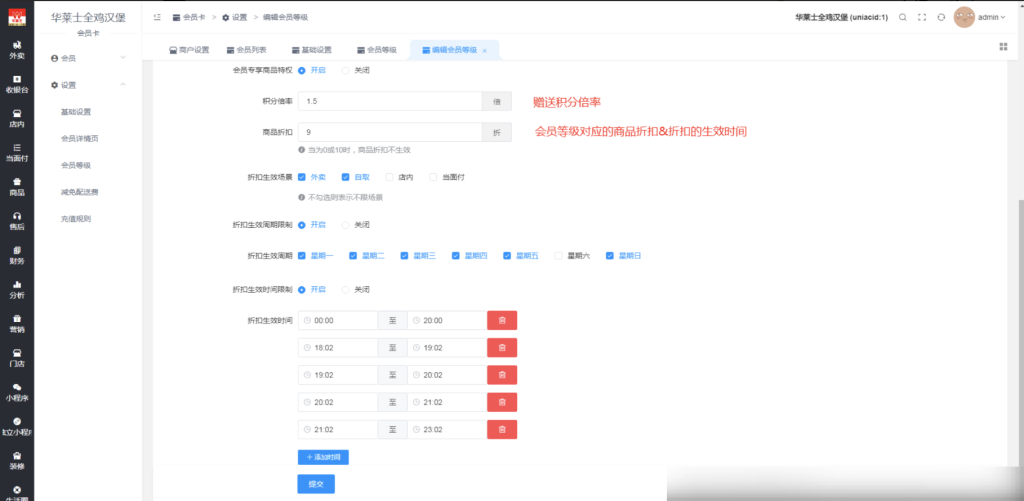Open 减免配送费 in left menu
This screenshot has height=501, width=1024.
coord(79,192)
